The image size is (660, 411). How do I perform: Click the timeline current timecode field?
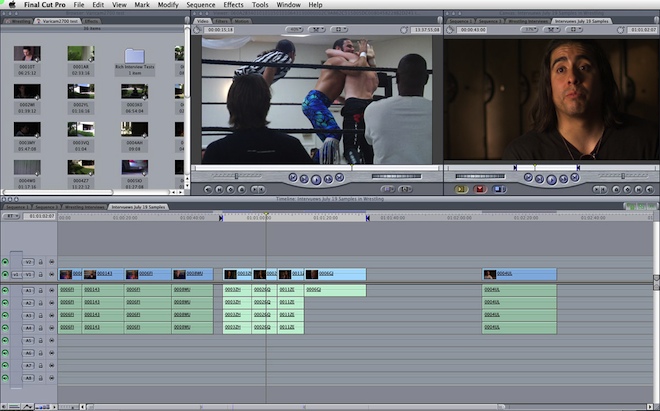[40, 216]
